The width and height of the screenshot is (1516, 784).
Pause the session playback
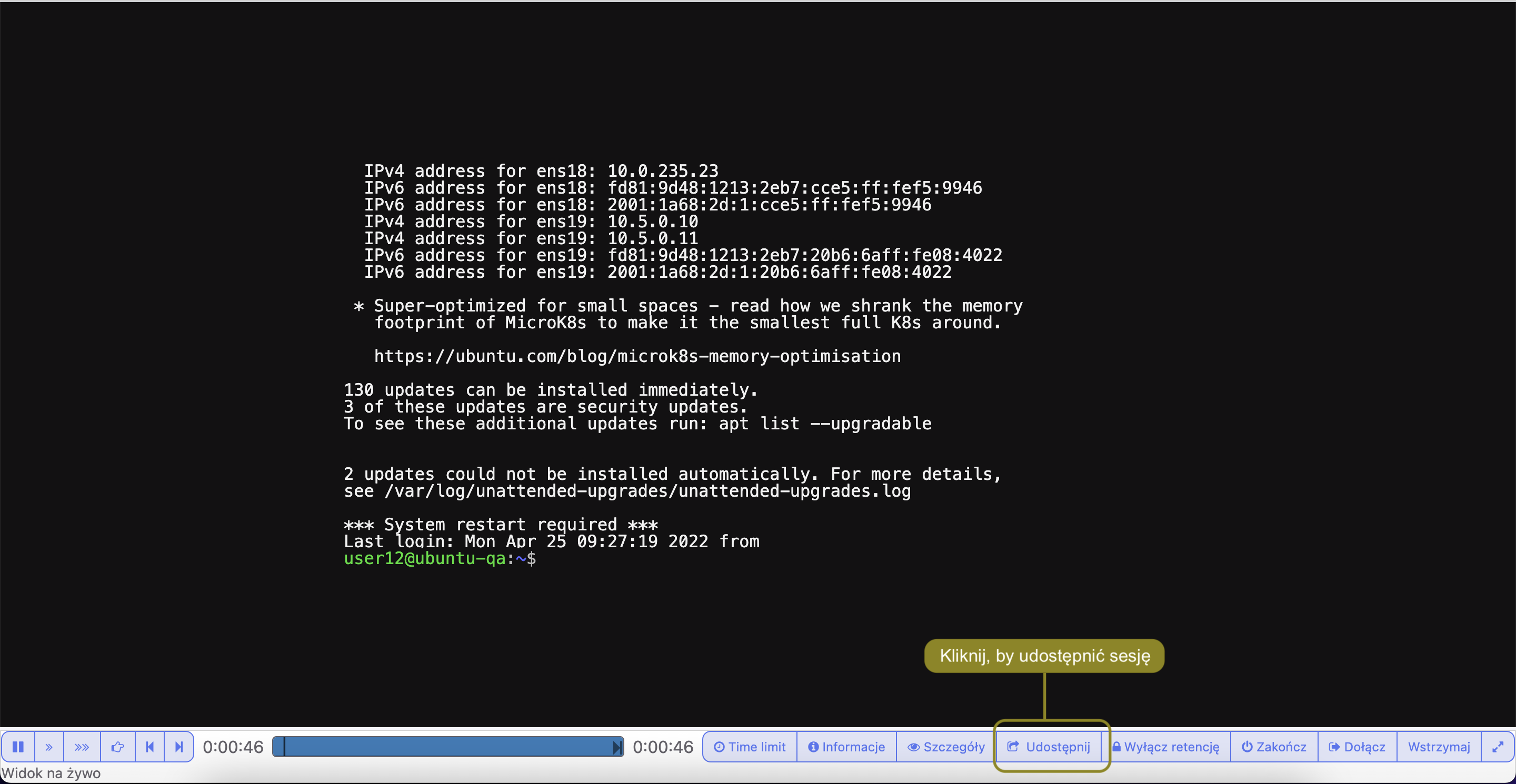click(18, 746)
